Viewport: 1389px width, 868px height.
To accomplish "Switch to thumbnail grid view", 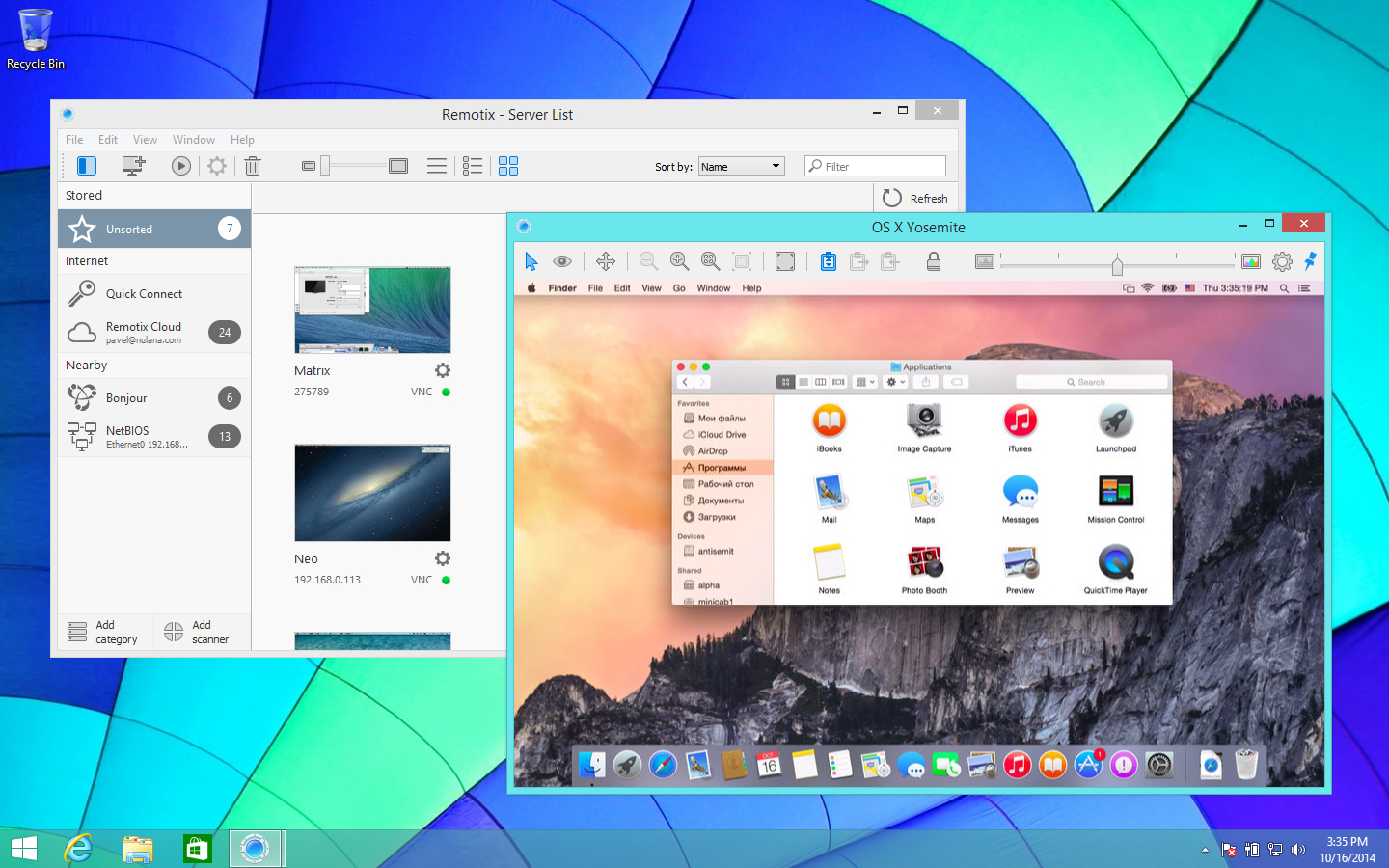I will point(508,166).
